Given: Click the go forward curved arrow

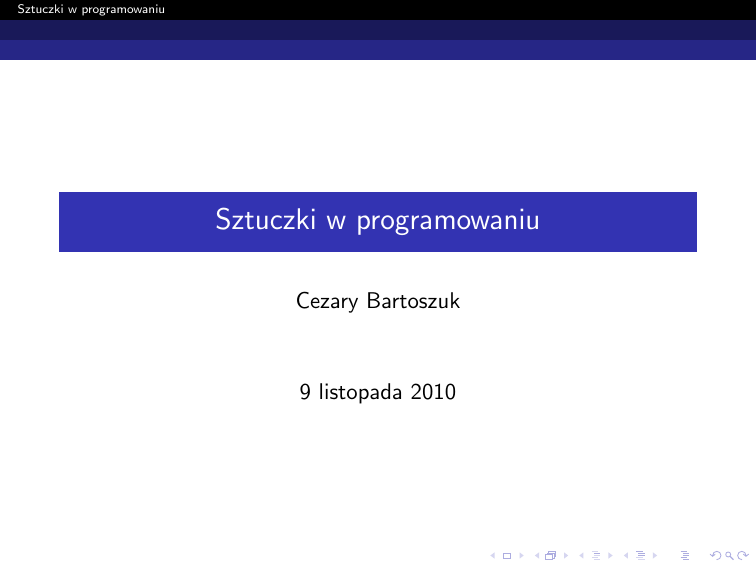Looking at the screenshot, I should click(738, 555).
